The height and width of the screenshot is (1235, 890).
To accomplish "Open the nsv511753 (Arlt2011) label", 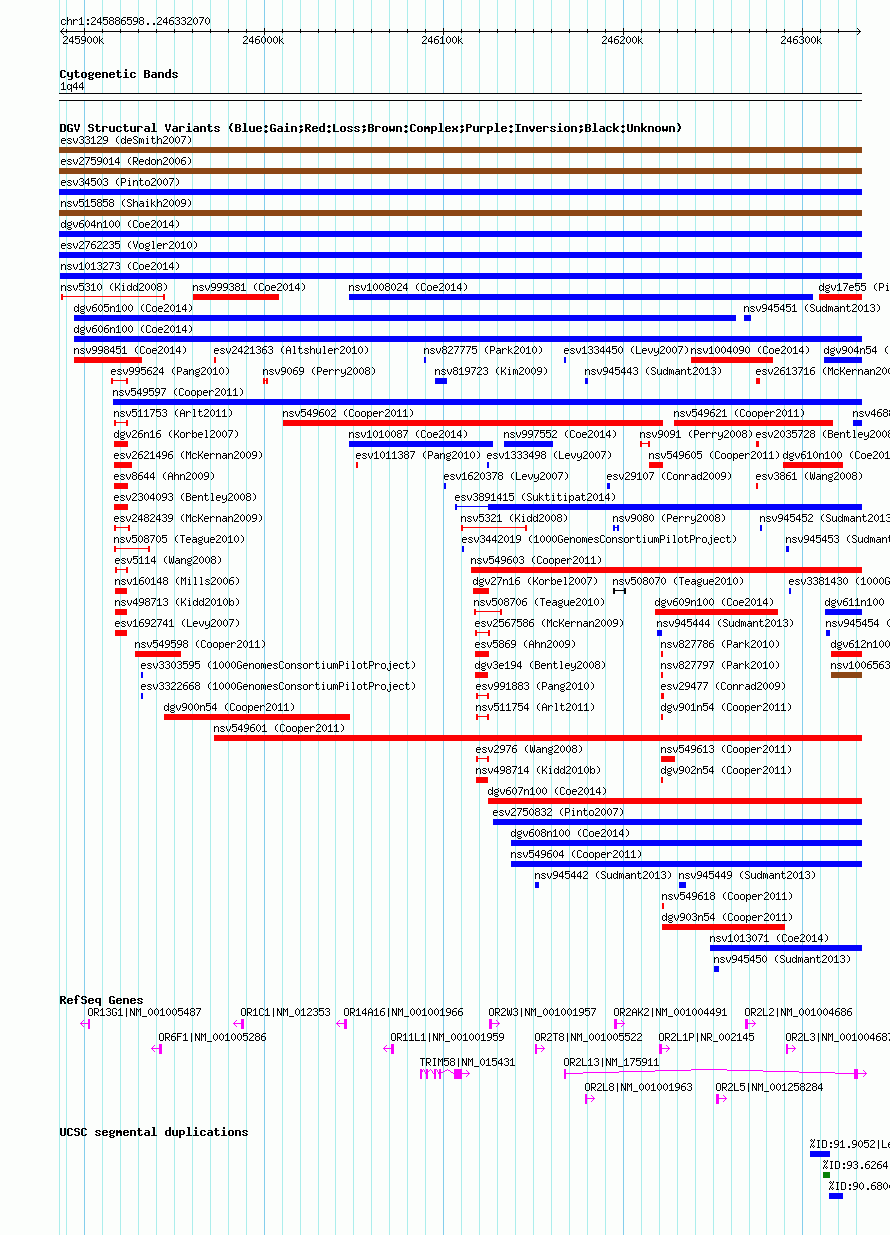I will [173, 413].
